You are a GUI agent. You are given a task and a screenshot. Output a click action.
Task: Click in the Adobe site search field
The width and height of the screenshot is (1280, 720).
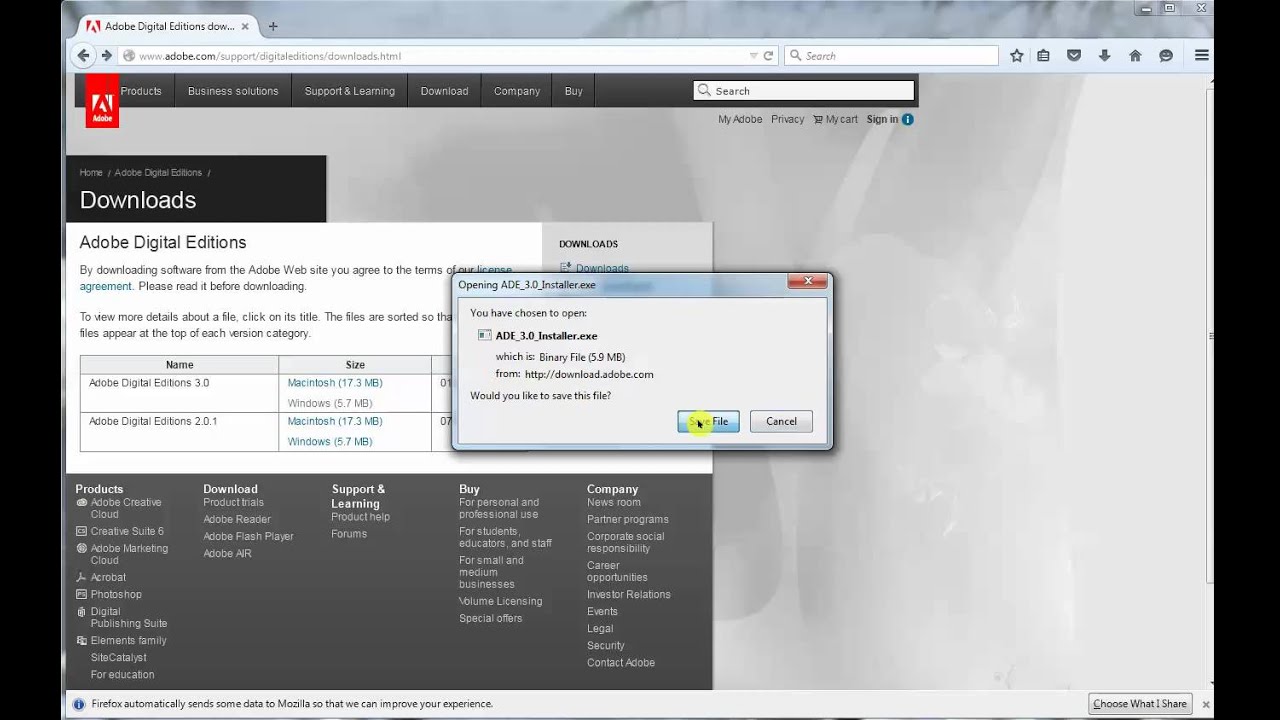(x=804, y=91)
